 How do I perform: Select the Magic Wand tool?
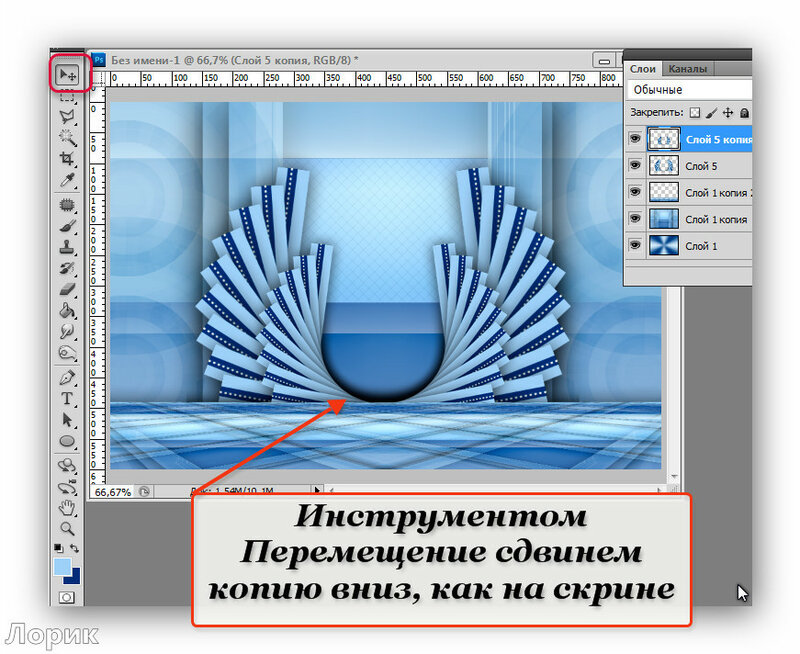click(x=67, y=137)
